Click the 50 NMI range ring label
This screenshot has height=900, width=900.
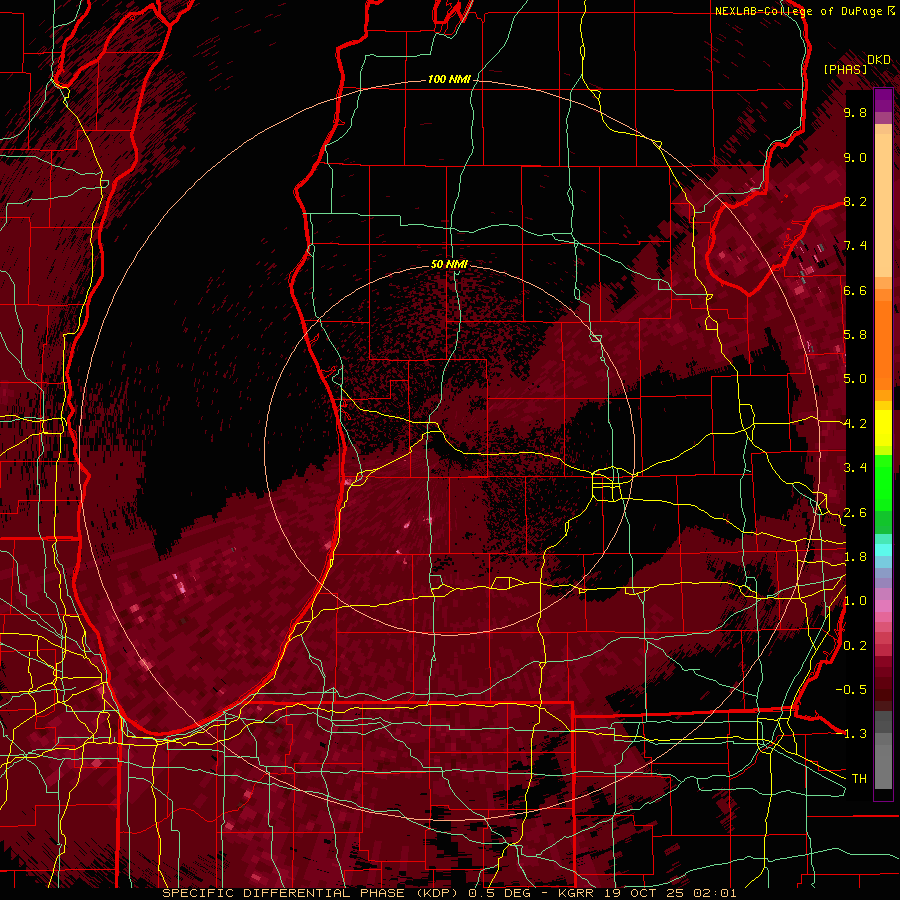coord(449,264)
